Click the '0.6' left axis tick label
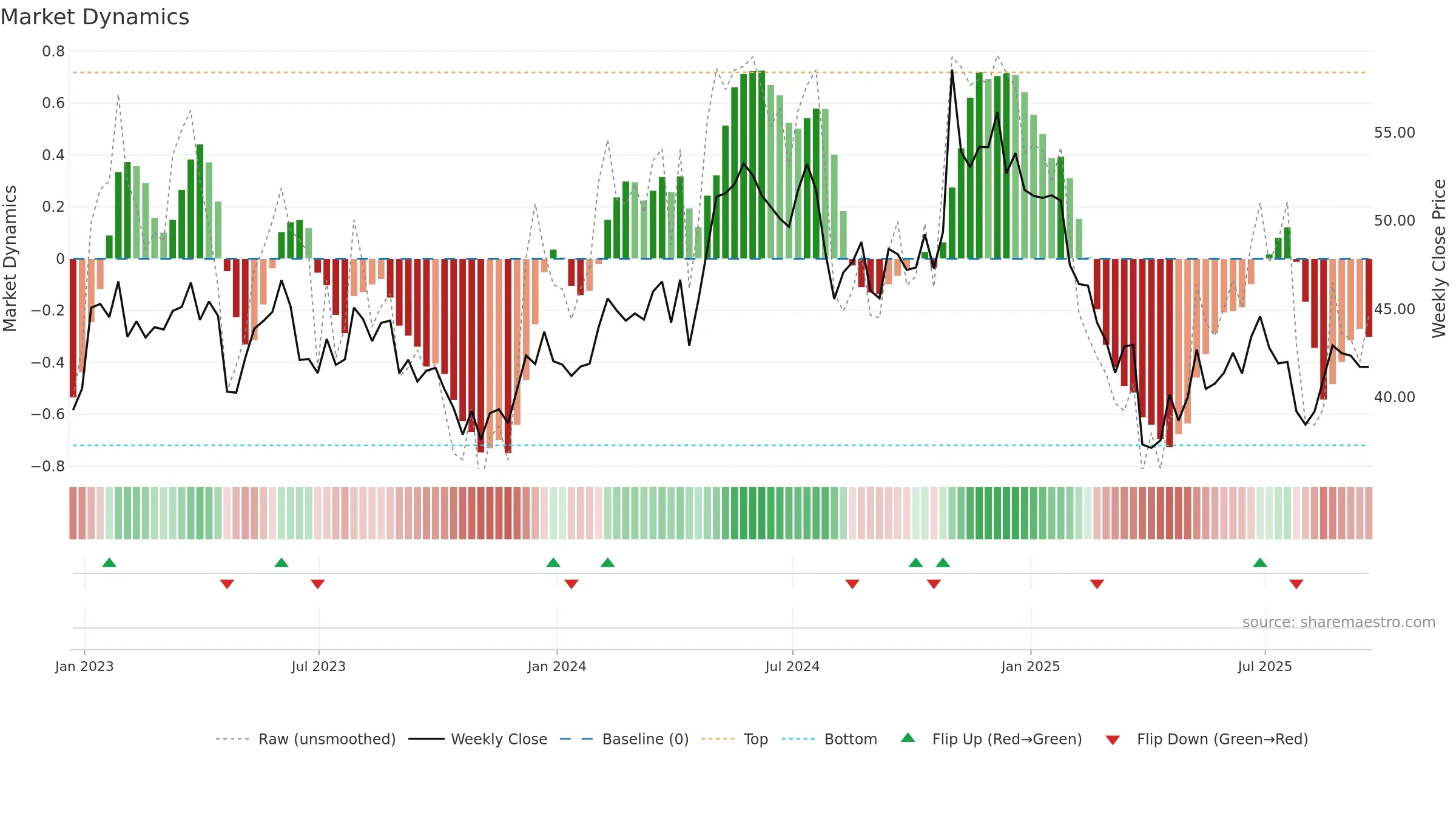This screenshot has width=1456, height=819. point(53,103)
